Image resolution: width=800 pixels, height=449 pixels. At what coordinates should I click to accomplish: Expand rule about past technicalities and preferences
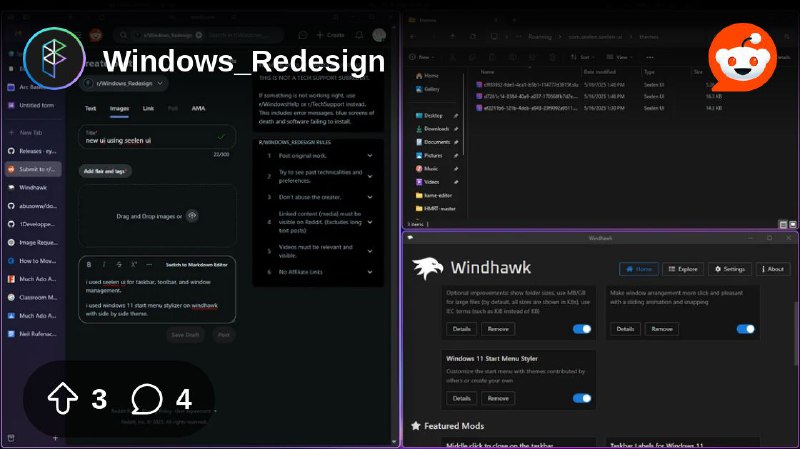tap(370, 177)
